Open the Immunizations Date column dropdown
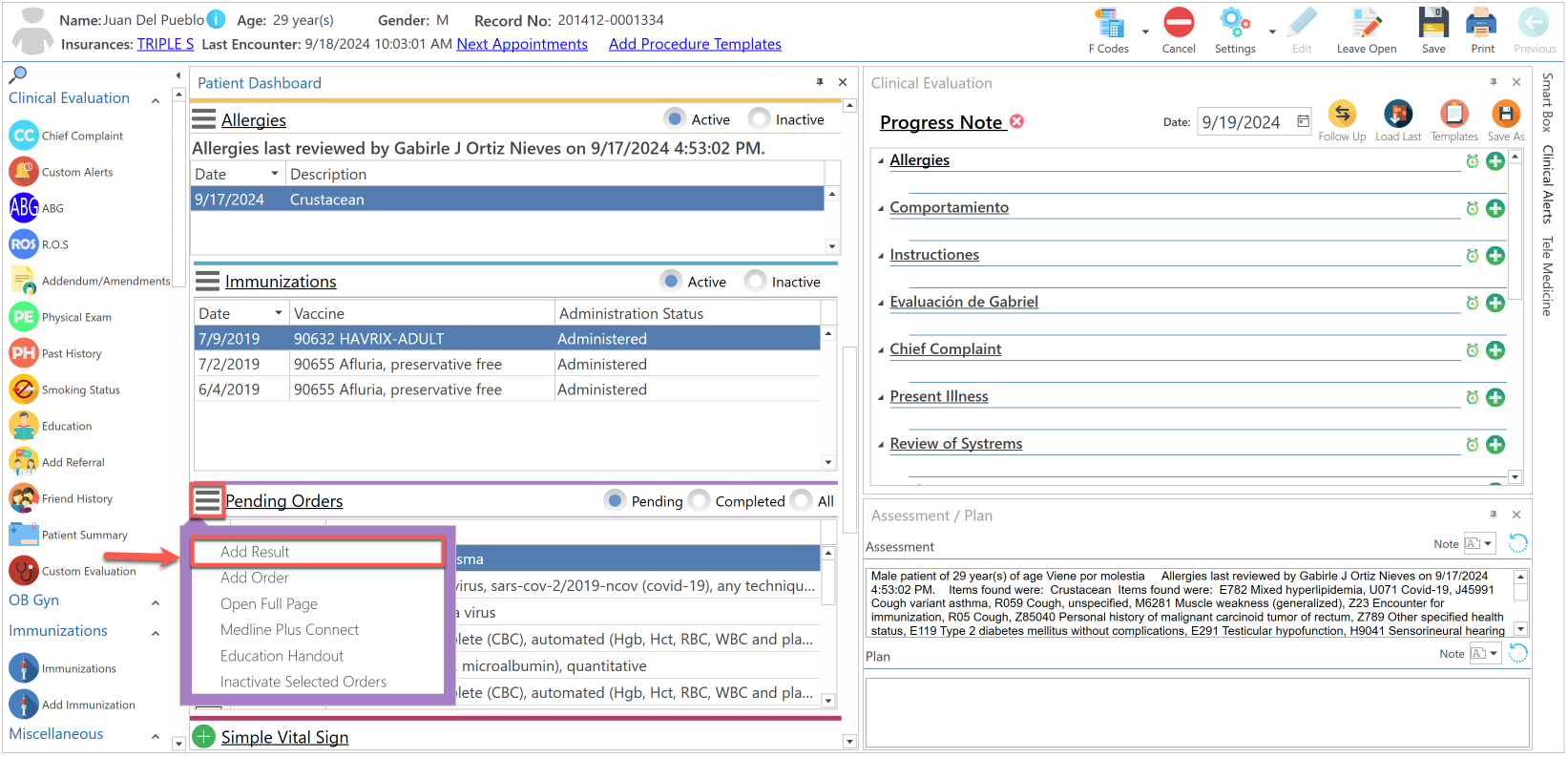1568x758 pixels. coord(279,313)
